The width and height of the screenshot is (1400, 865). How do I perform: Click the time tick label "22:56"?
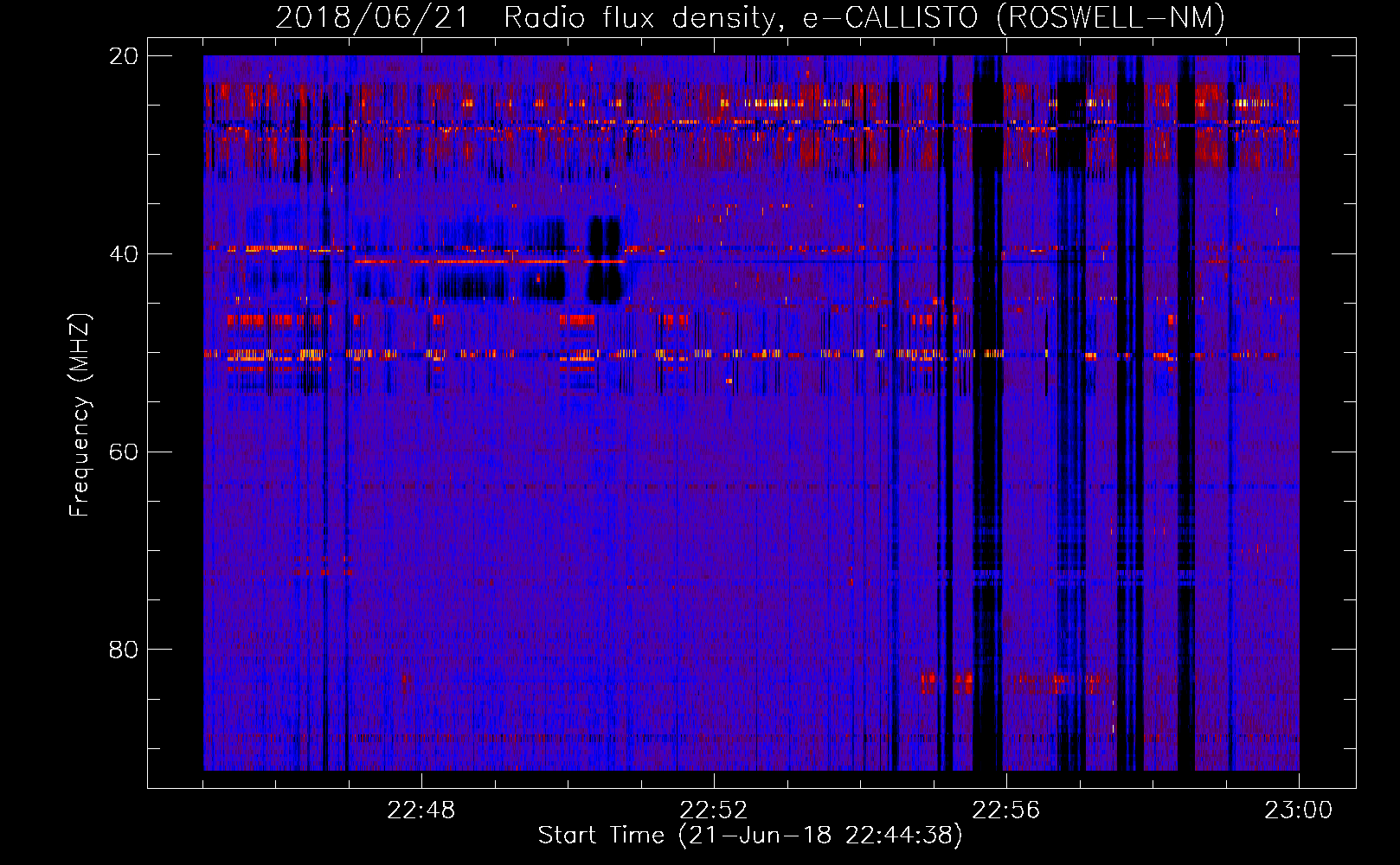(x=1006, y=811)
